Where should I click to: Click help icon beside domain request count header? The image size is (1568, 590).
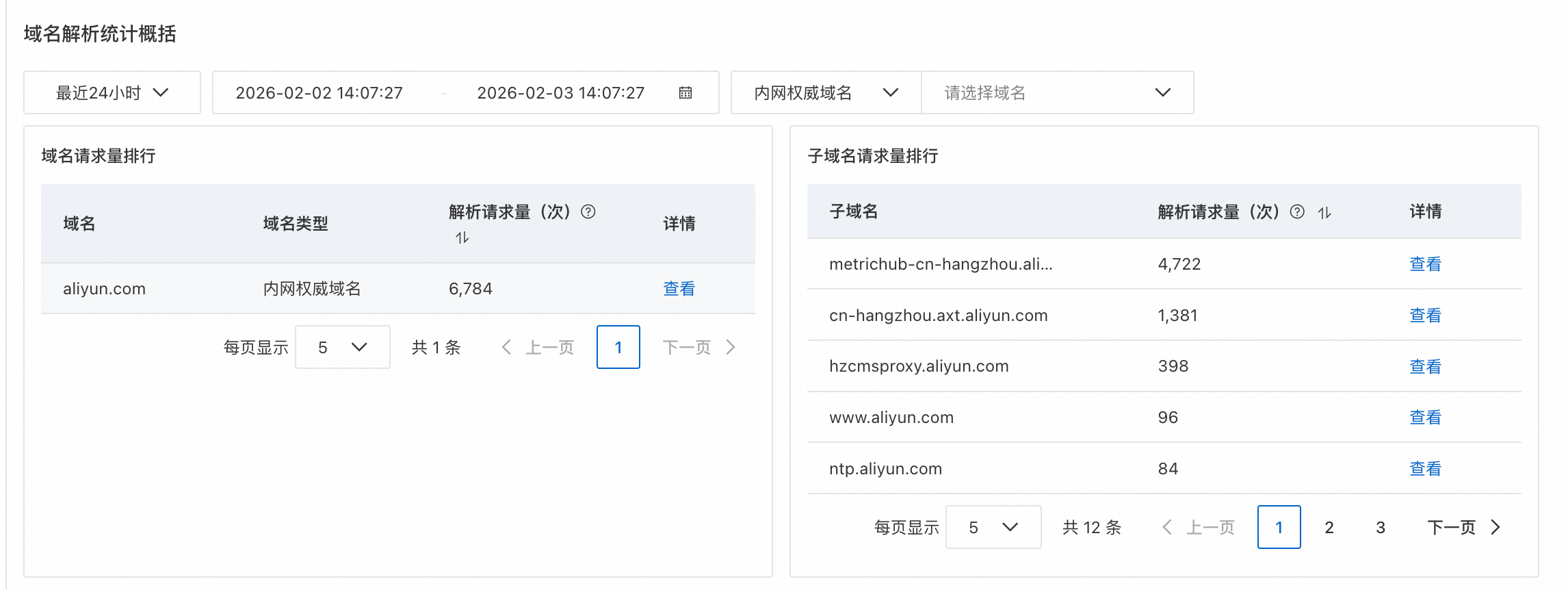588,211
